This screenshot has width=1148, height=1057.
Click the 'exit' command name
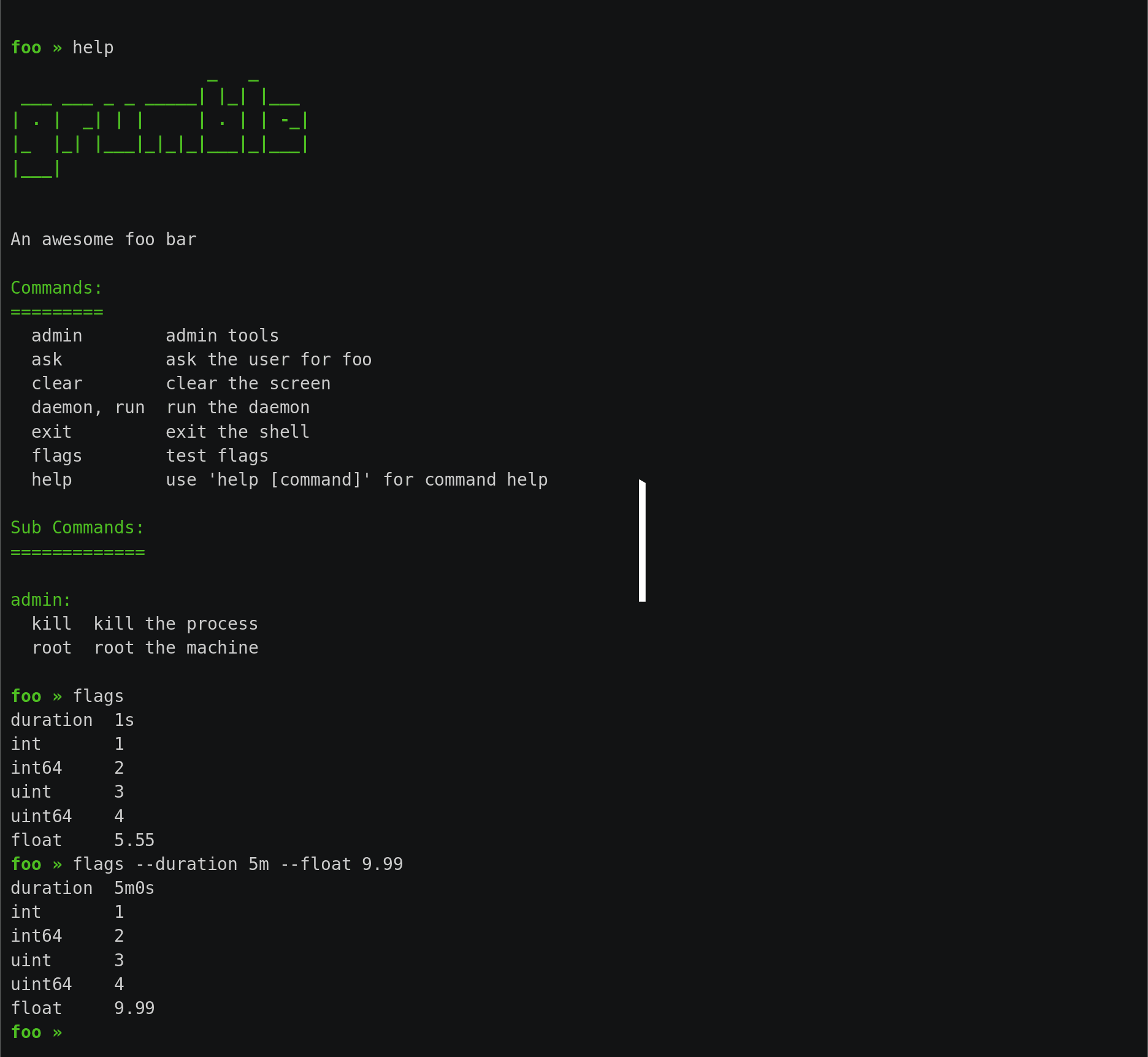(52, 432)
